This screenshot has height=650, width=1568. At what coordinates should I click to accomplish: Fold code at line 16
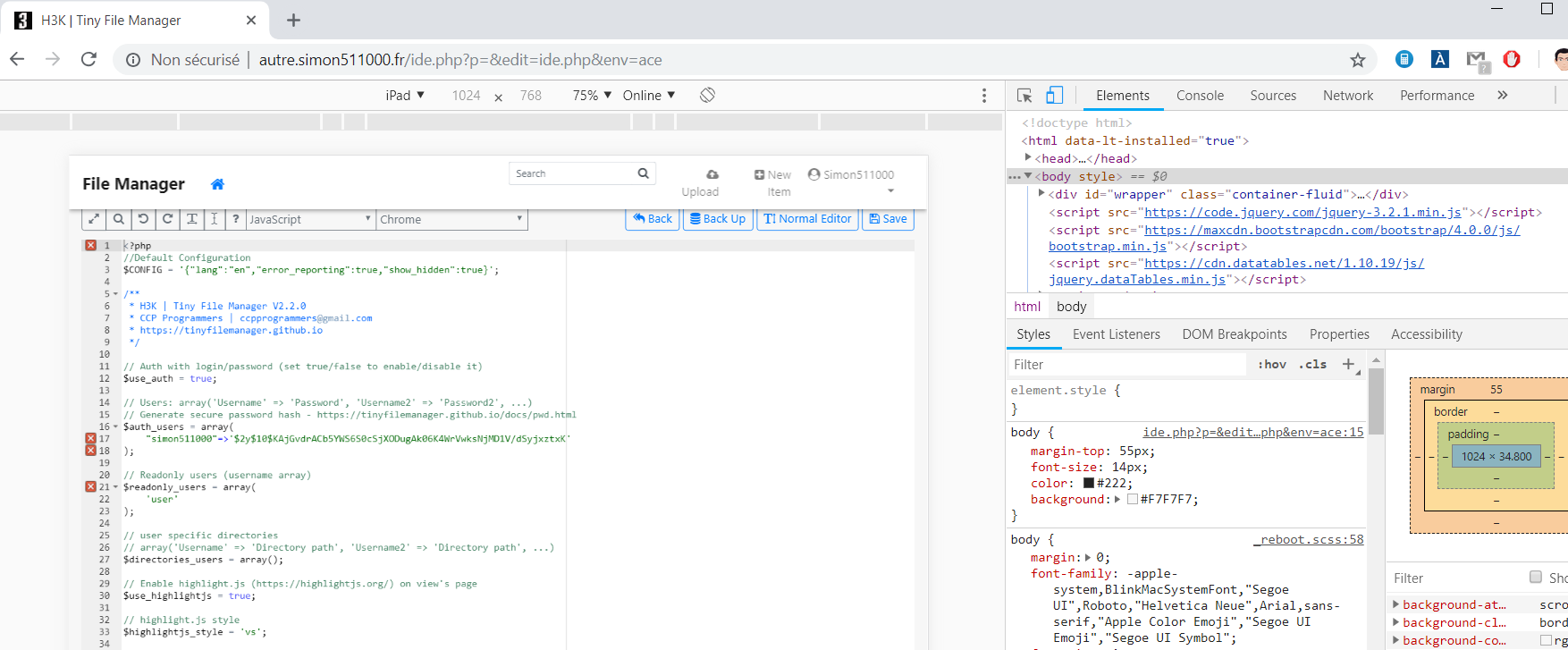point(115,426)
